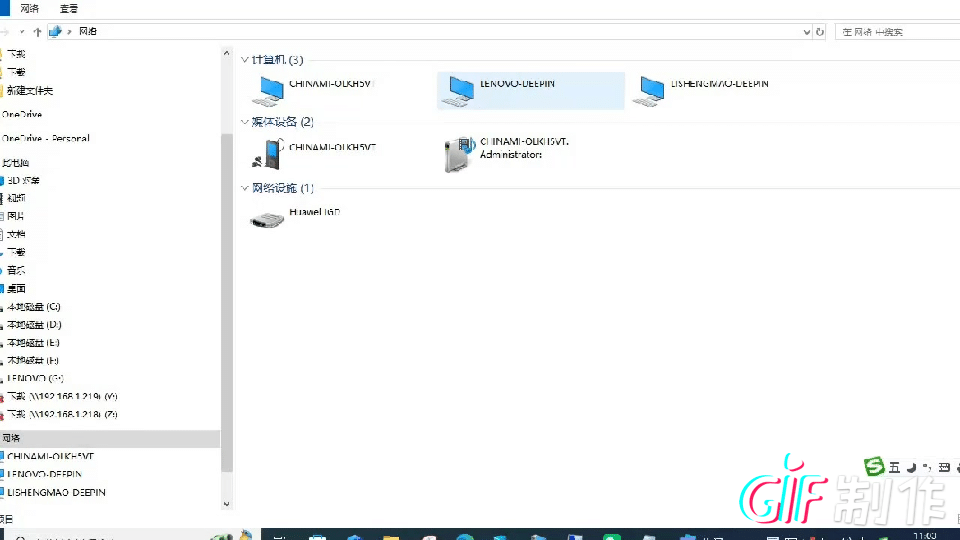Viewport: 960px width, 540px height.
Task: Select OneDrive in navigation pane
Action: tap(21, 114)
